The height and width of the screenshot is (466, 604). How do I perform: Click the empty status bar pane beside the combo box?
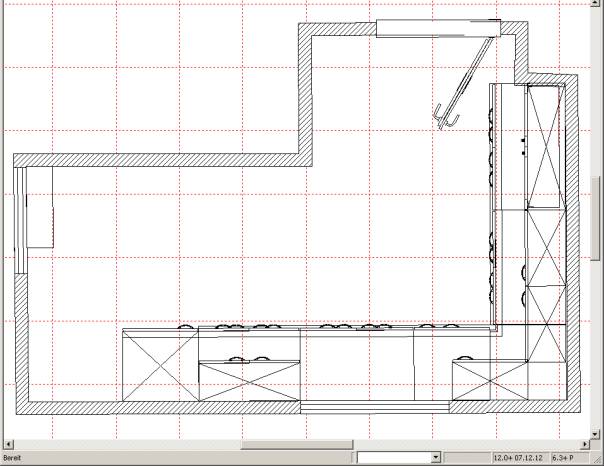(466, 457)
